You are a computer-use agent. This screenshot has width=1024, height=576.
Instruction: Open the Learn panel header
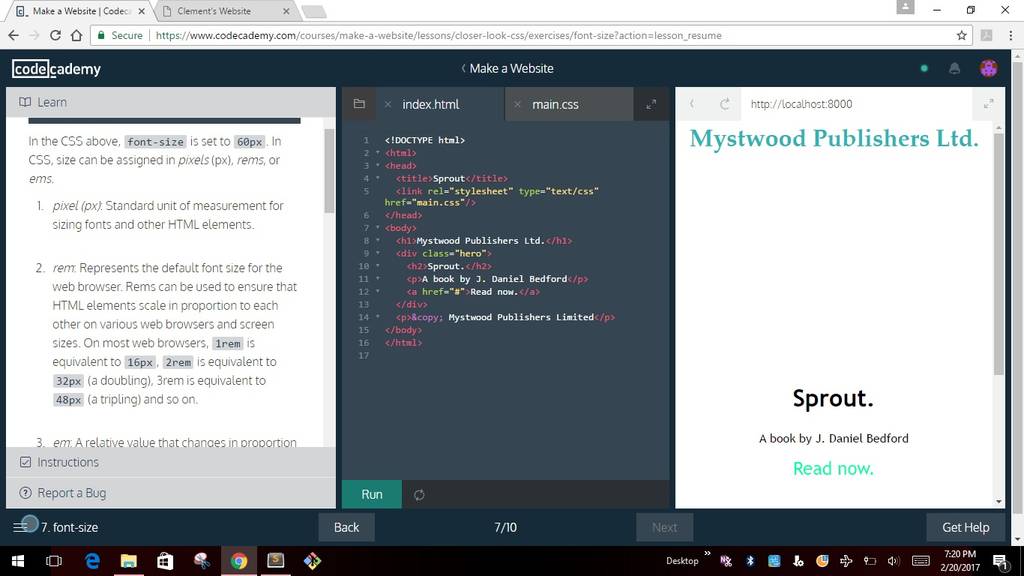coord(170,102)
